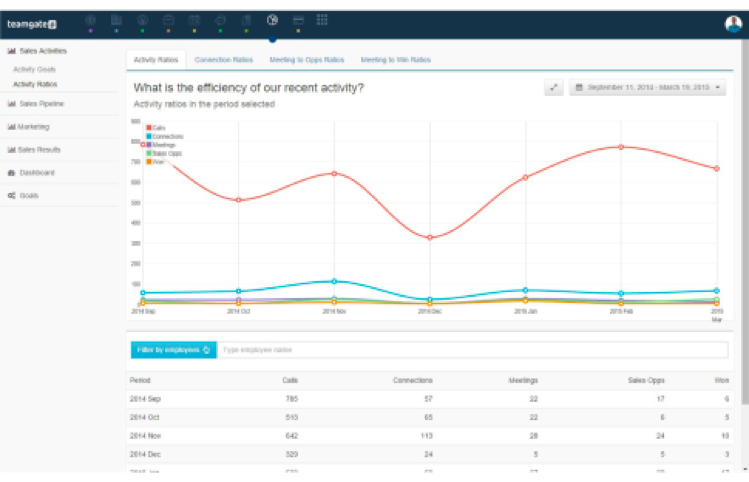Screen dimensions: 749x482
Task: Toggle the Connections series in chart legend
Action: coord(164,136)
